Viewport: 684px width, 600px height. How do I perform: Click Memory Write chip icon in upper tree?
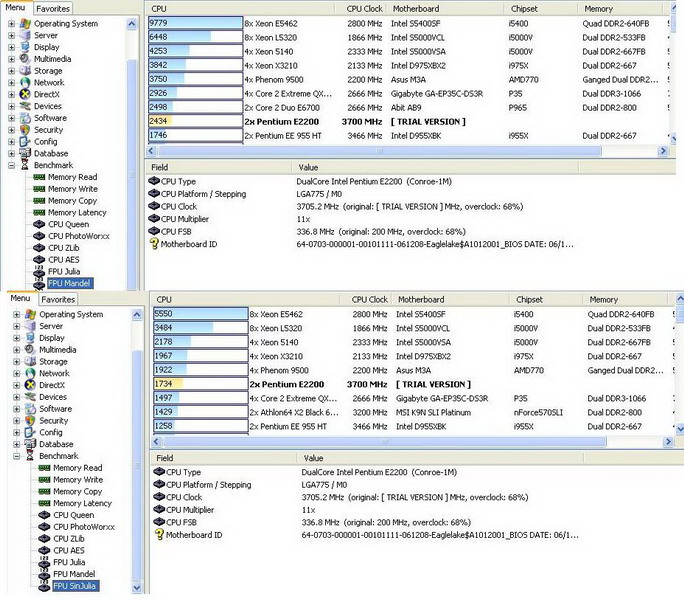click(39, 189)
